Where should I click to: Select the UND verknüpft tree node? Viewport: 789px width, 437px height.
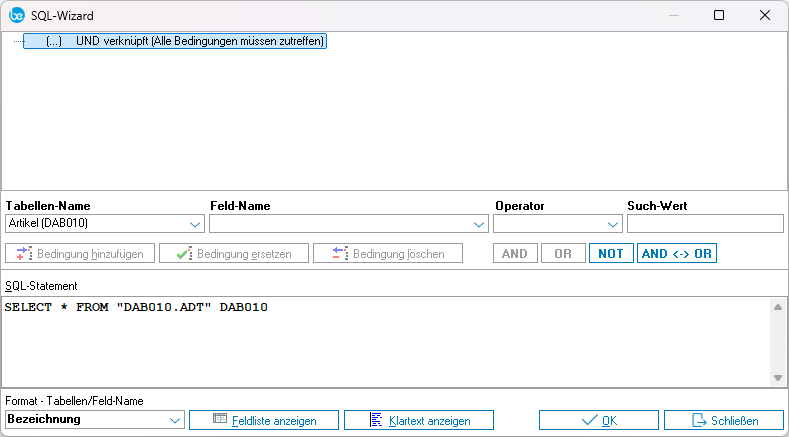[x=175, y=42]
